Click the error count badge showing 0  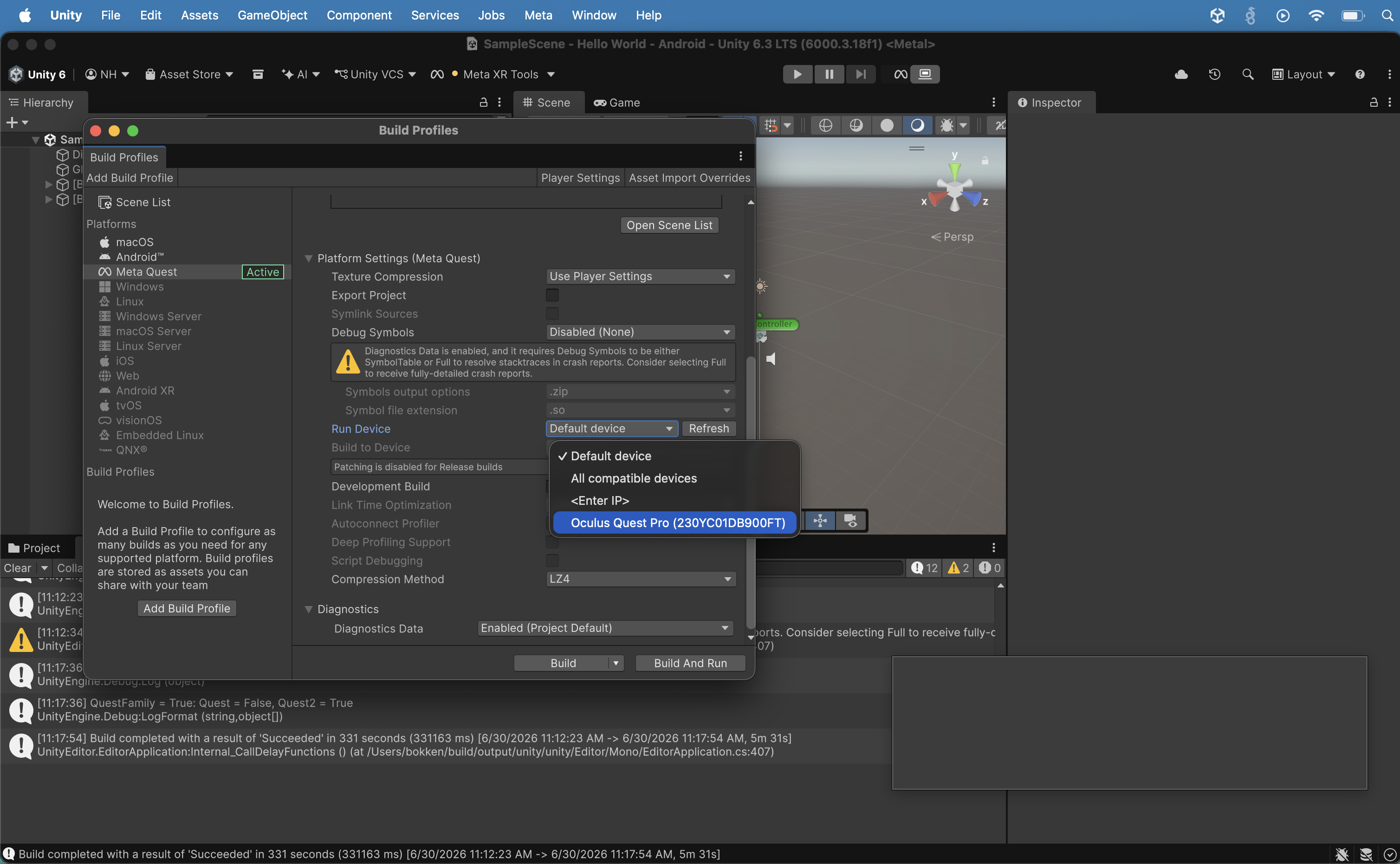point(990,567)
